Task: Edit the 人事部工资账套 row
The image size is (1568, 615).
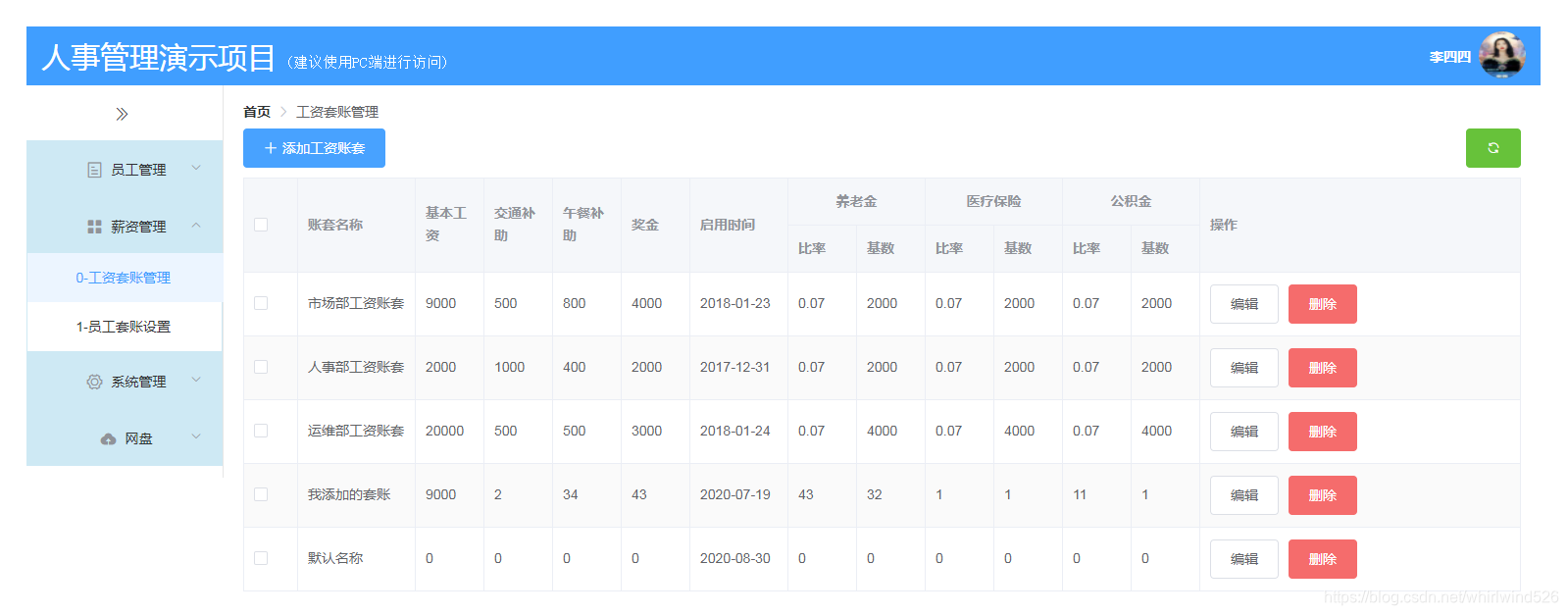Action: 1243,368
